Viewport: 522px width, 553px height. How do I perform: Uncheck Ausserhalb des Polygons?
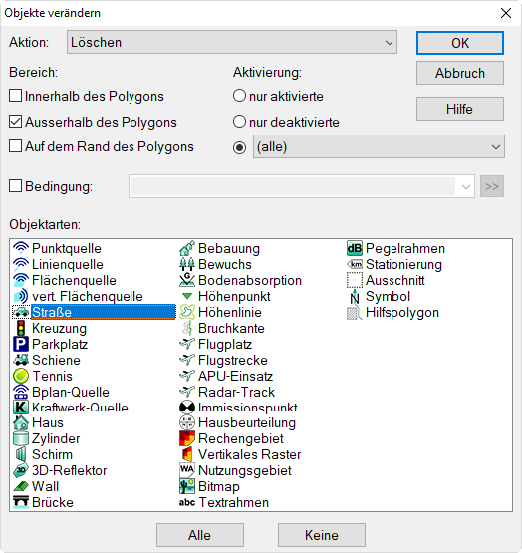click(16, 122)
